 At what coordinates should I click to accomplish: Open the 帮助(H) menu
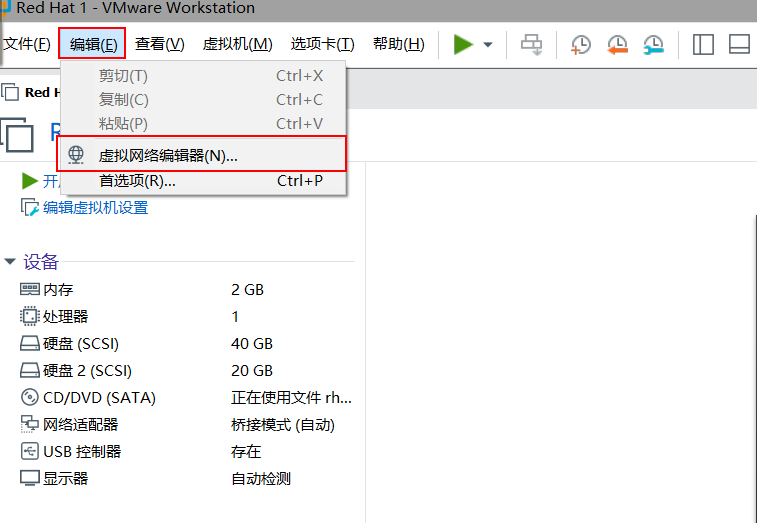[x=399, y=44]
